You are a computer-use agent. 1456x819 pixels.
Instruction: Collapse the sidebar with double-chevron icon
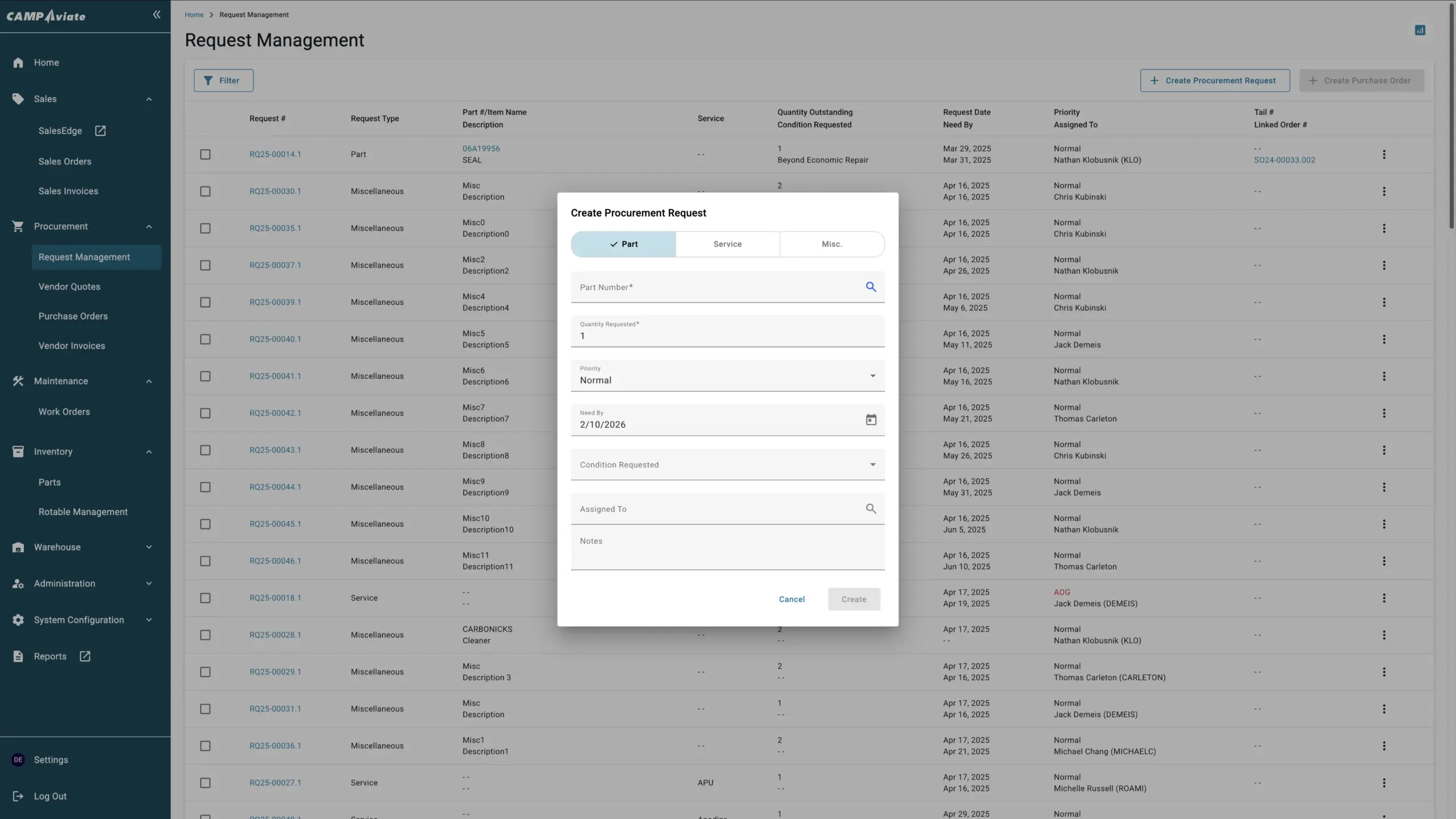pos(156,15)
